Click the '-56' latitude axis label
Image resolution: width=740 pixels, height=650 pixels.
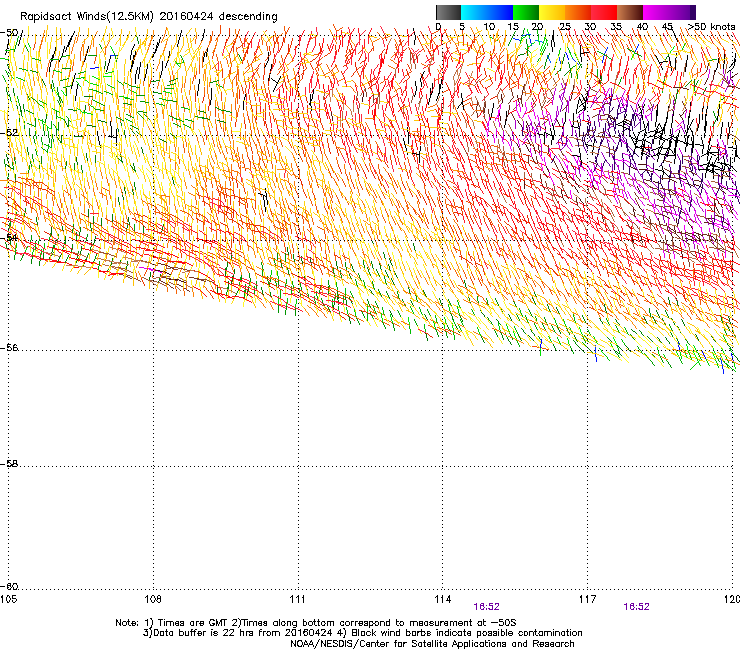[x=9, y=347]
